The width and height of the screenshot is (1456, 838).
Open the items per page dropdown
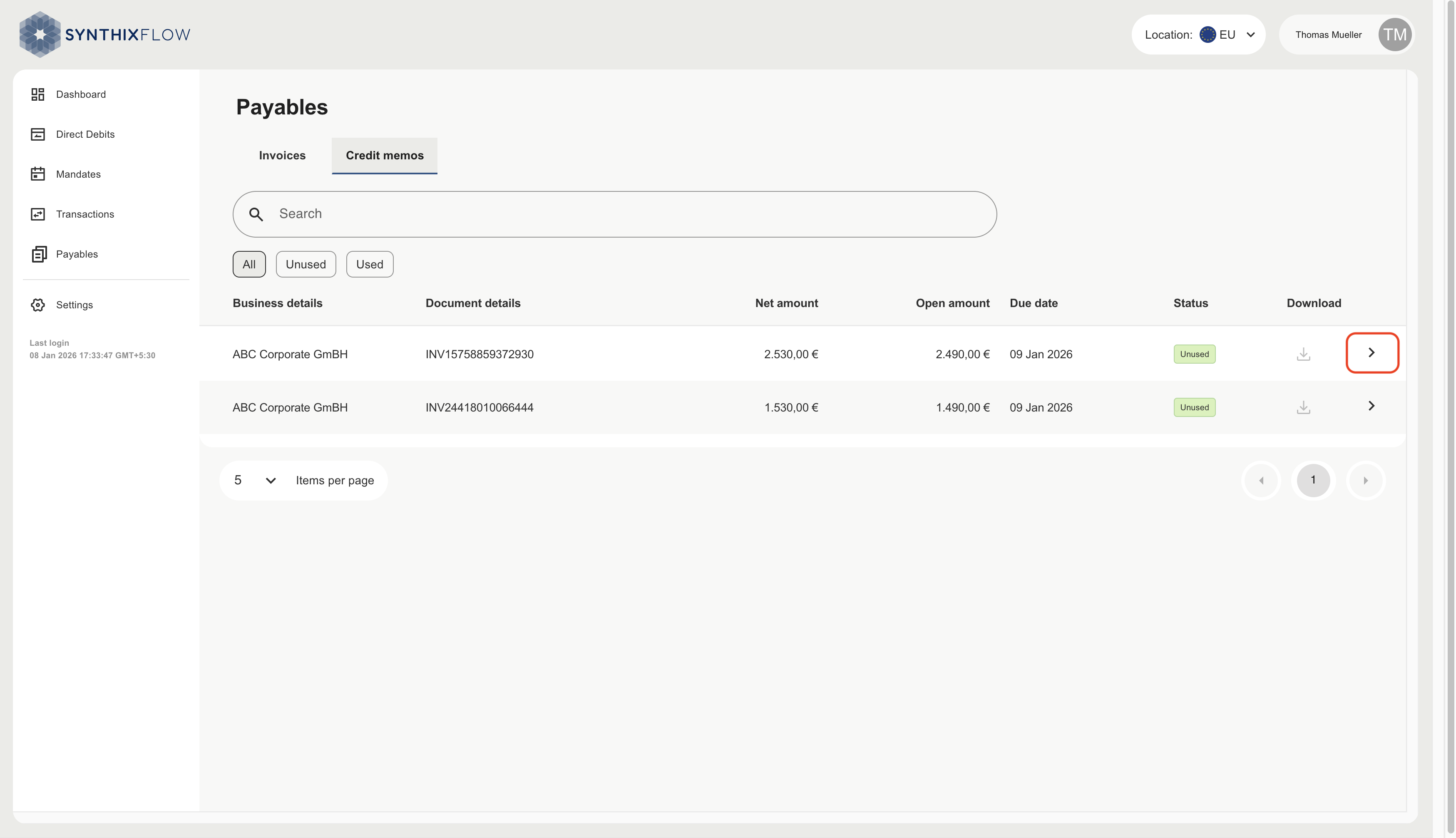255,480
